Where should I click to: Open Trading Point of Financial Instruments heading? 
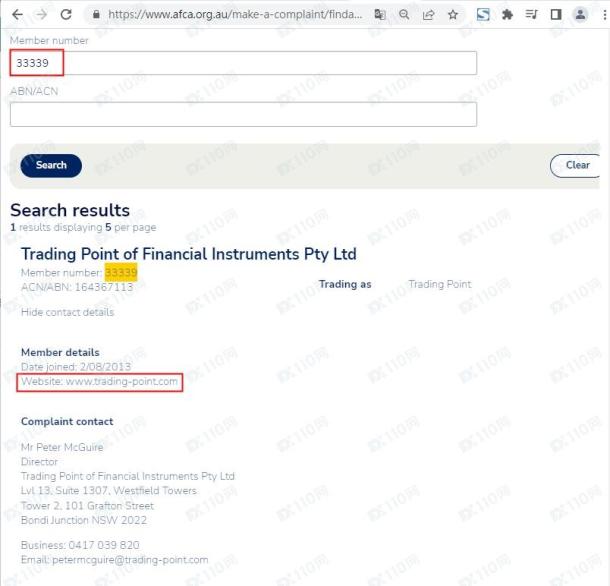tap(189, 254)
